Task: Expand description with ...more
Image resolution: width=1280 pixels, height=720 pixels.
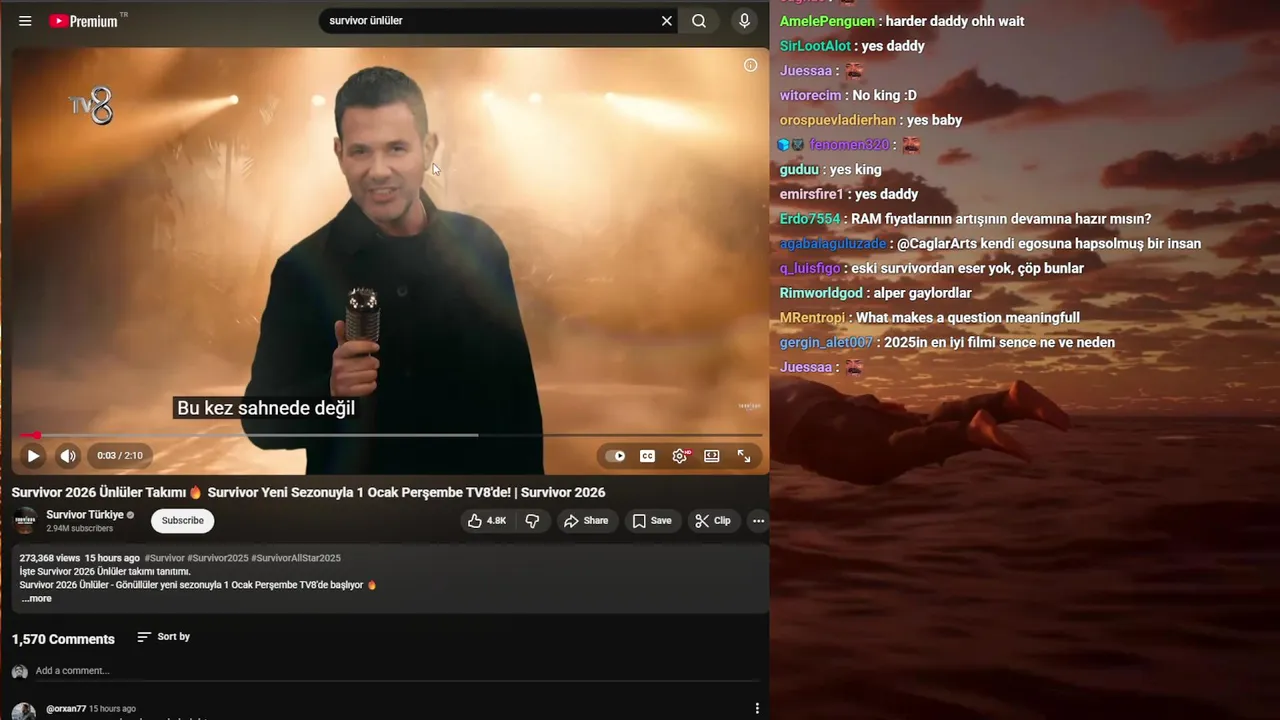Action: (x=37, y=599)
